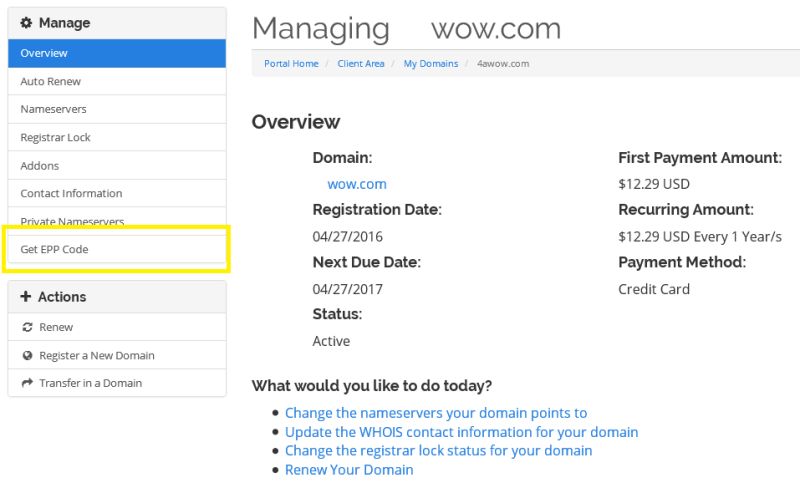Click the Registration Date value 04/27/2016
Screen dimensions: 800x488
click(347, 237)
